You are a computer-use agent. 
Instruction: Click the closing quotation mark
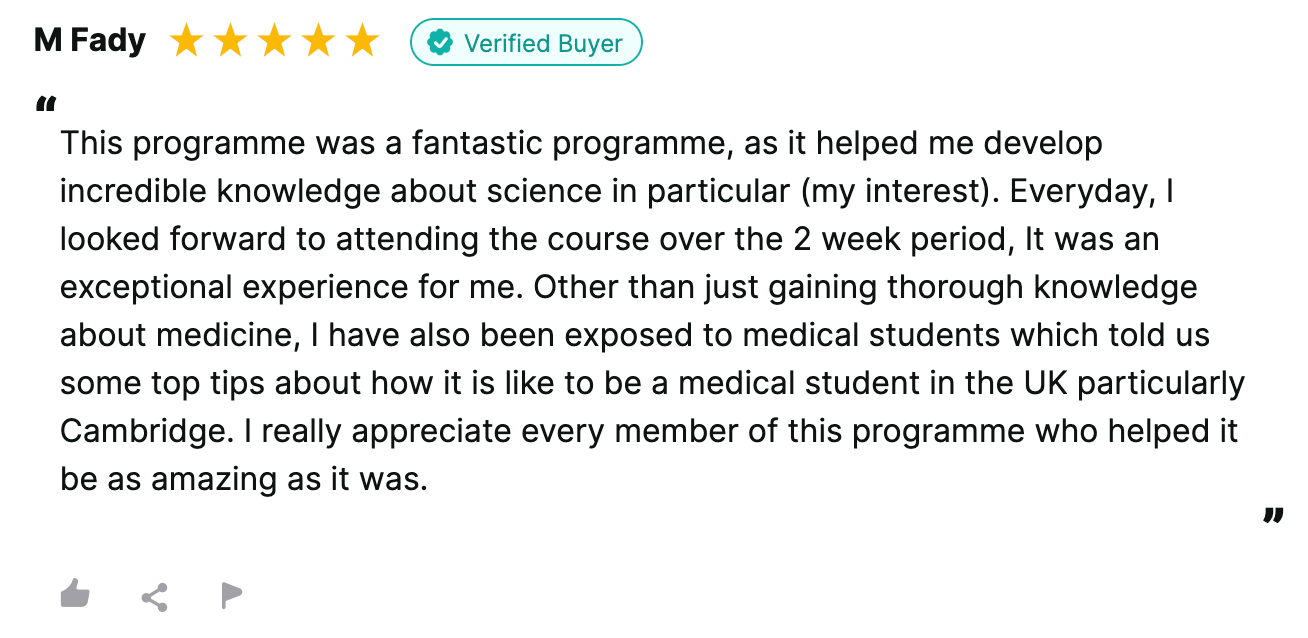(1272, 517)
